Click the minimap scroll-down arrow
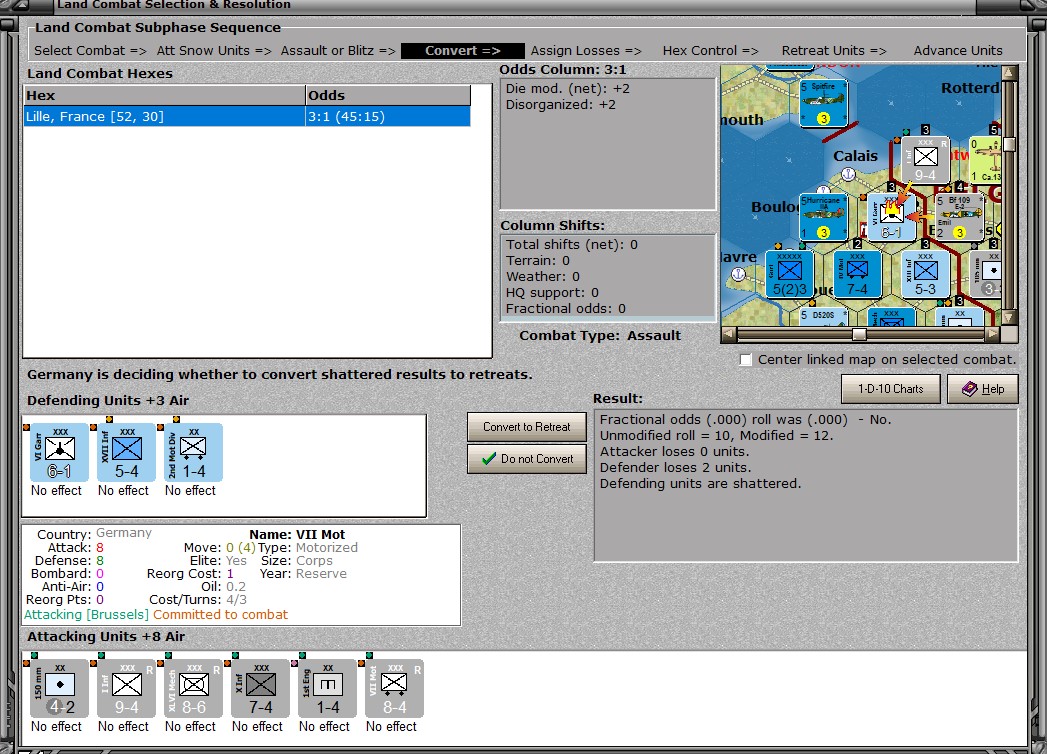 pos(1010,318)
